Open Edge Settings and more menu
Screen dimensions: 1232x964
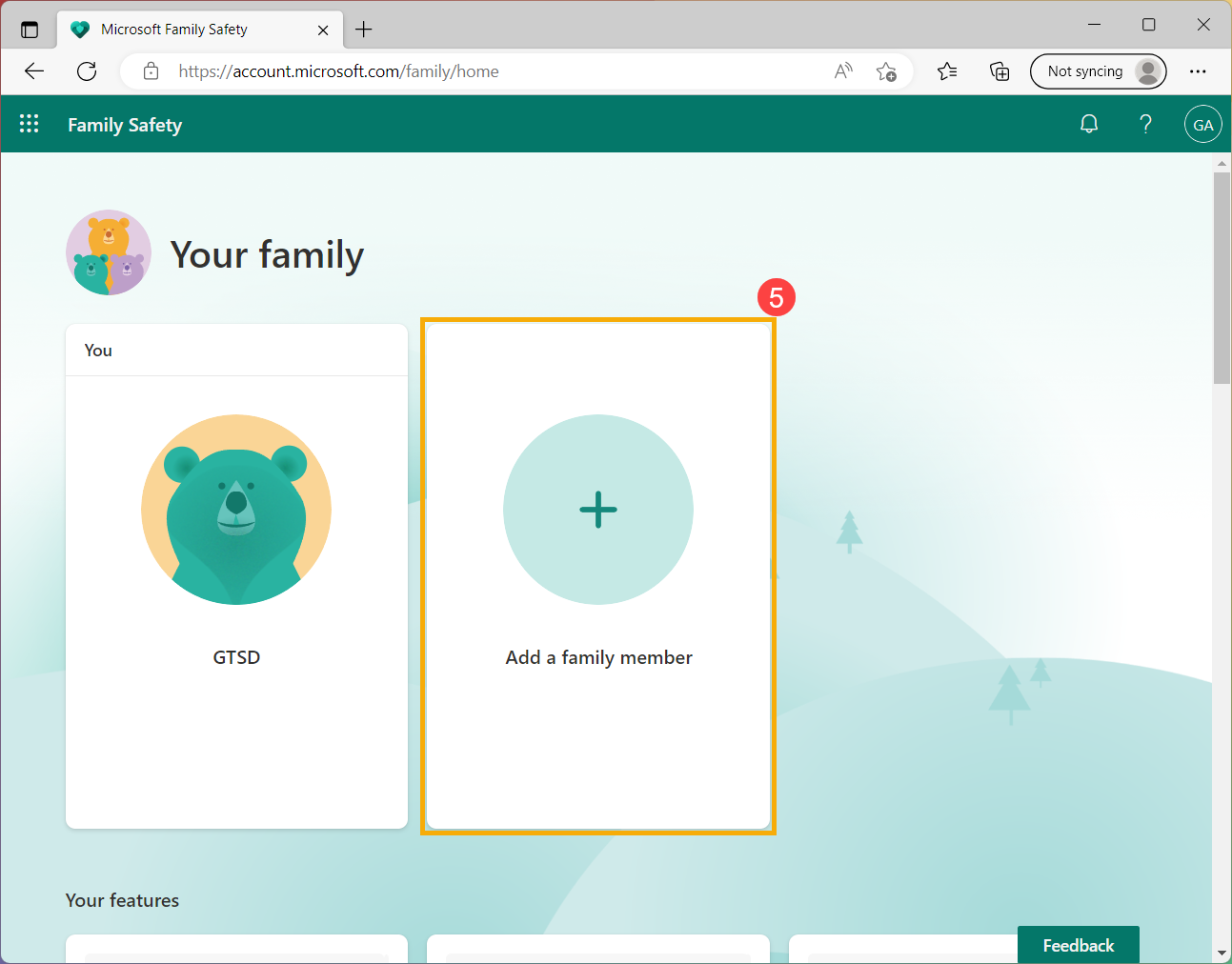1198,70
